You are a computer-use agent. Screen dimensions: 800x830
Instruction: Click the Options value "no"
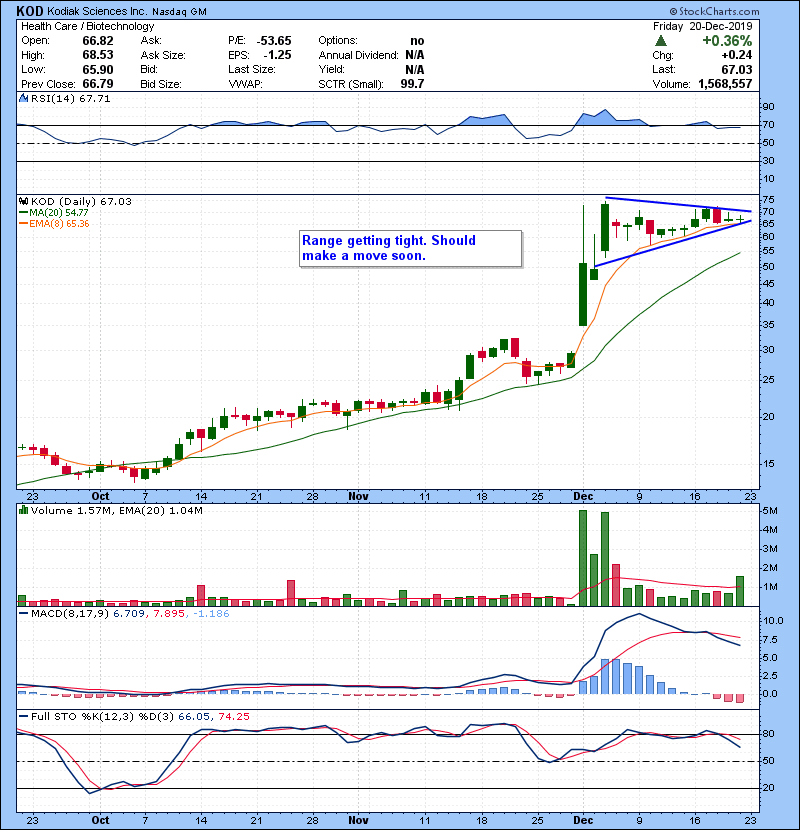click(417, 41)
